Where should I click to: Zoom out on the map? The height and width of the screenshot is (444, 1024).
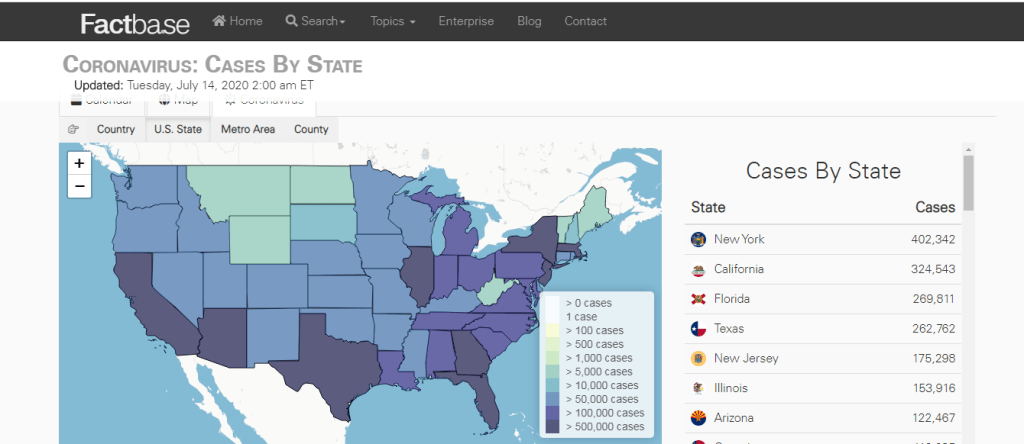[80, 185]
